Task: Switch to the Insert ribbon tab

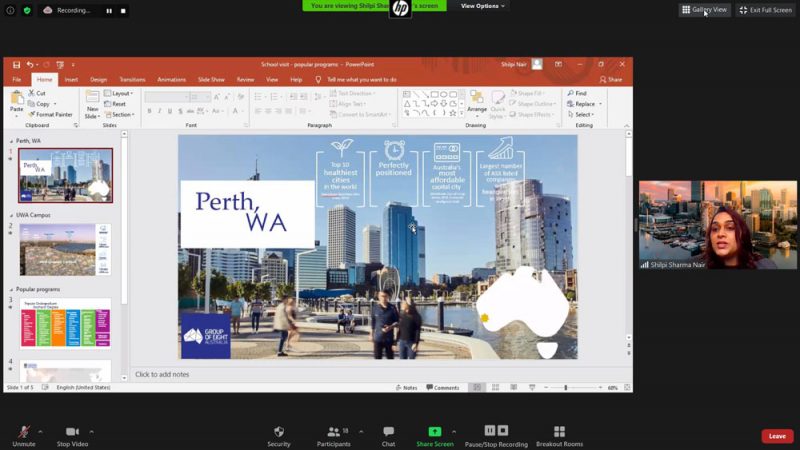Action: tap(71, 79)
